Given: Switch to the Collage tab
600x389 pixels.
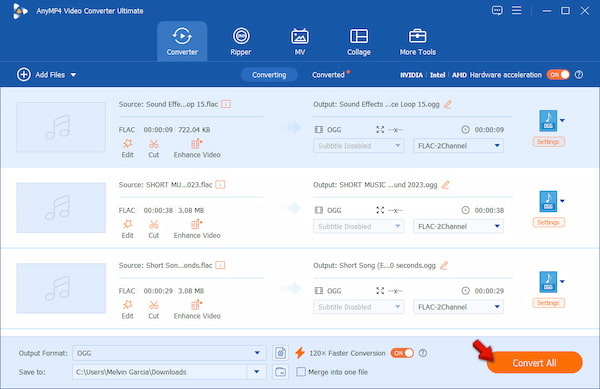Looking at the screenshot, I should 359,41.
